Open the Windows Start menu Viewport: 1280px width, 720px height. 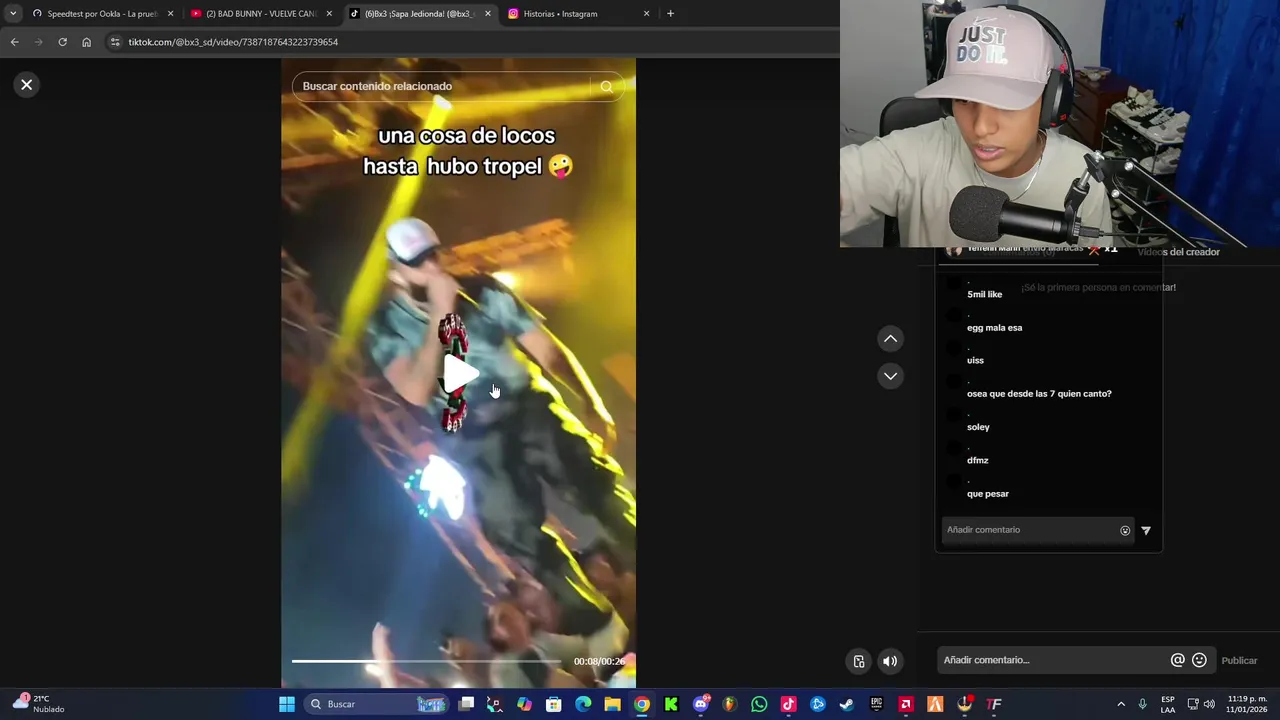click(287, 704)
